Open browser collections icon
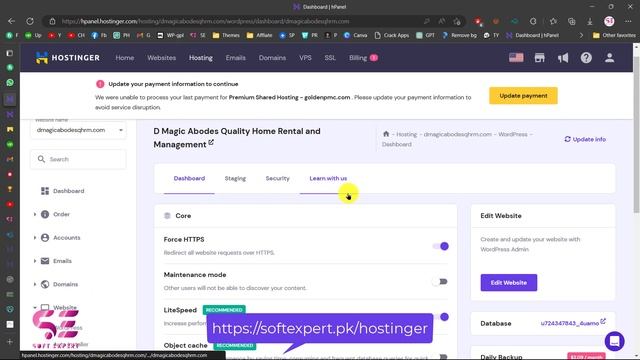This screenshot has width=640, height=360. 571,21
